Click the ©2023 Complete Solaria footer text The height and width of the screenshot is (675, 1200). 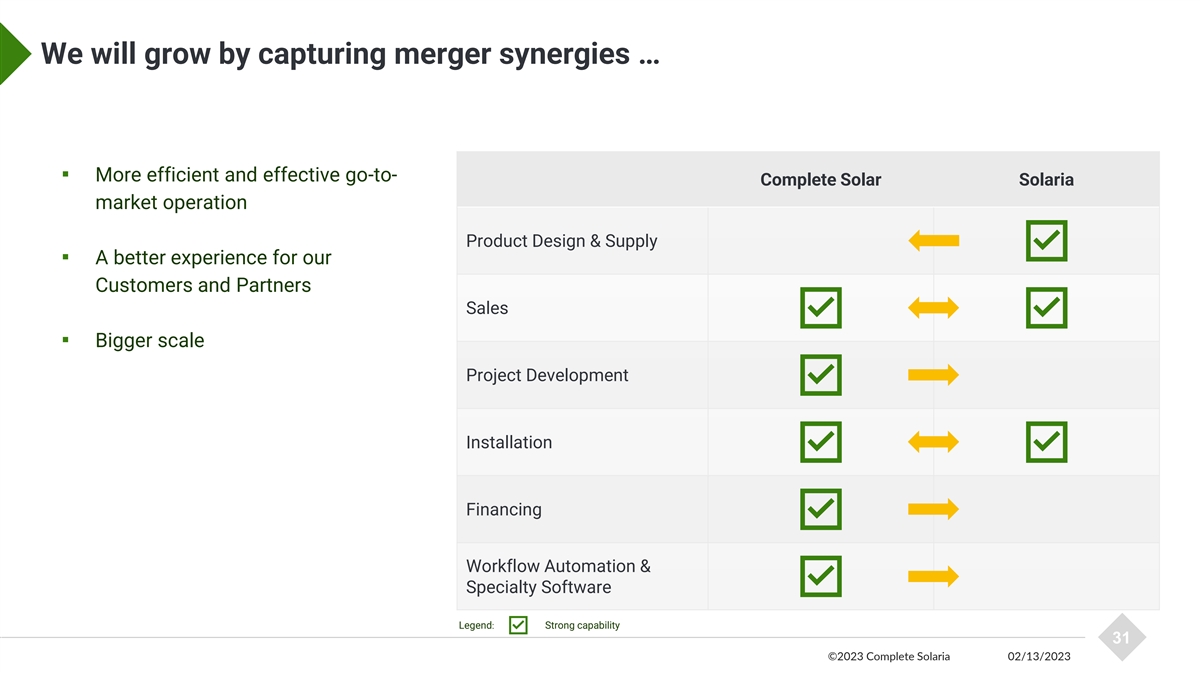point(888,657)
